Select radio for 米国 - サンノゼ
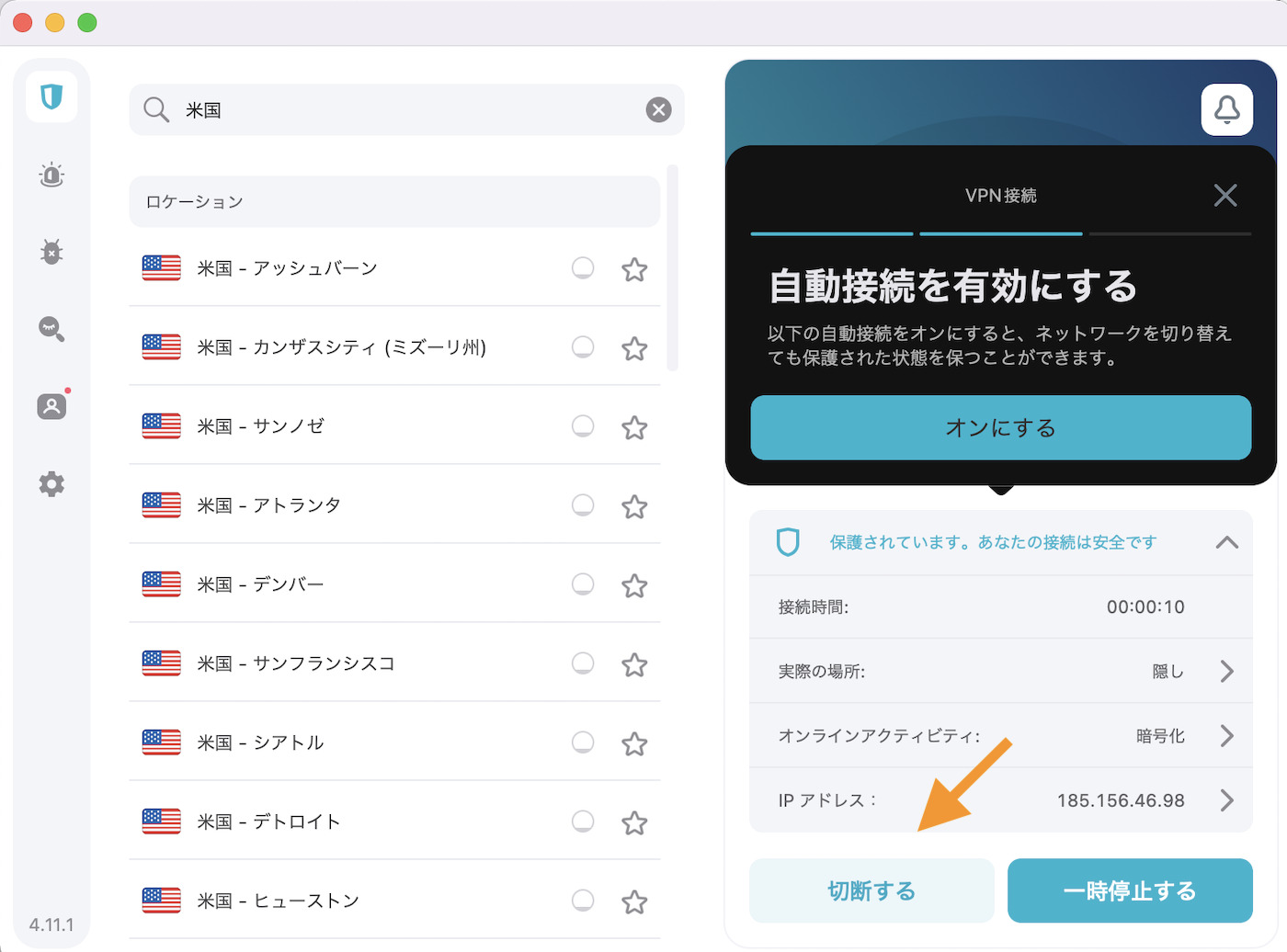The height and width of the screenshot is (952, 1287). click(583, 426)
